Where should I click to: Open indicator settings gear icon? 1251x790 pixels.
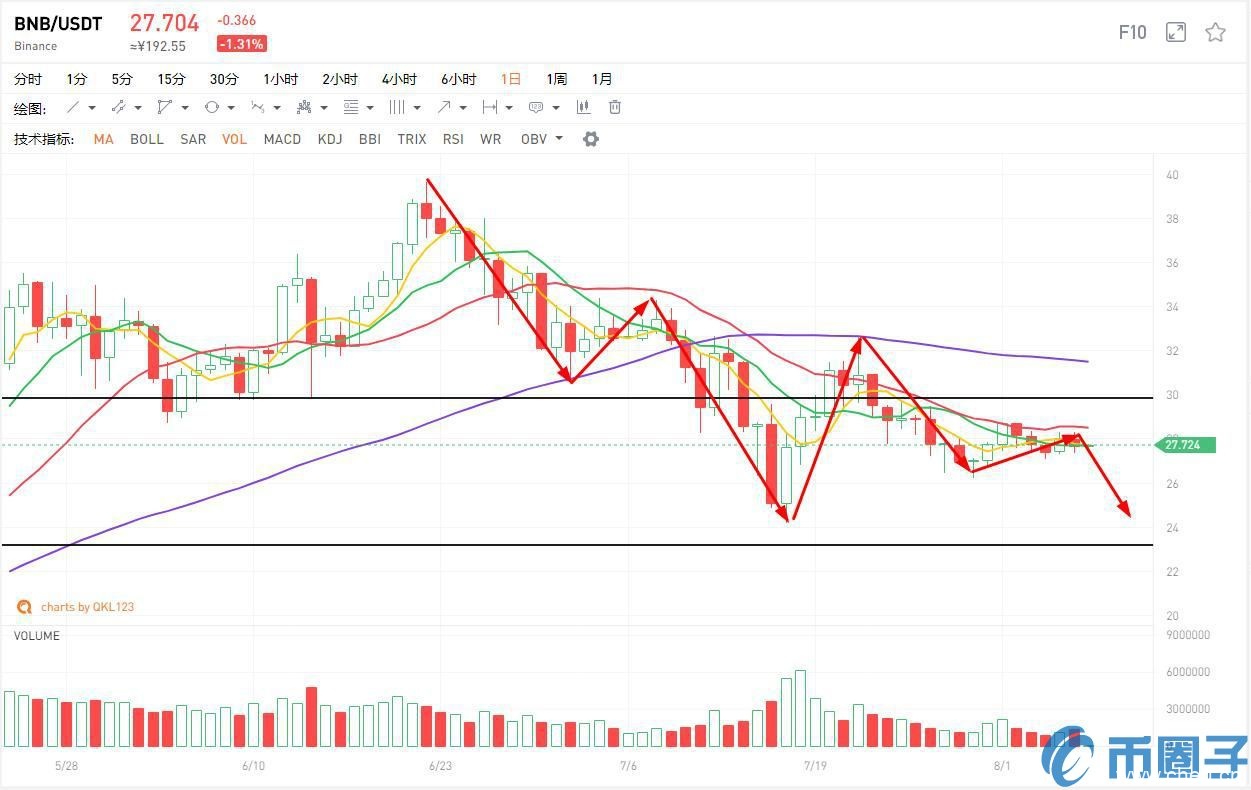(591, 139)
